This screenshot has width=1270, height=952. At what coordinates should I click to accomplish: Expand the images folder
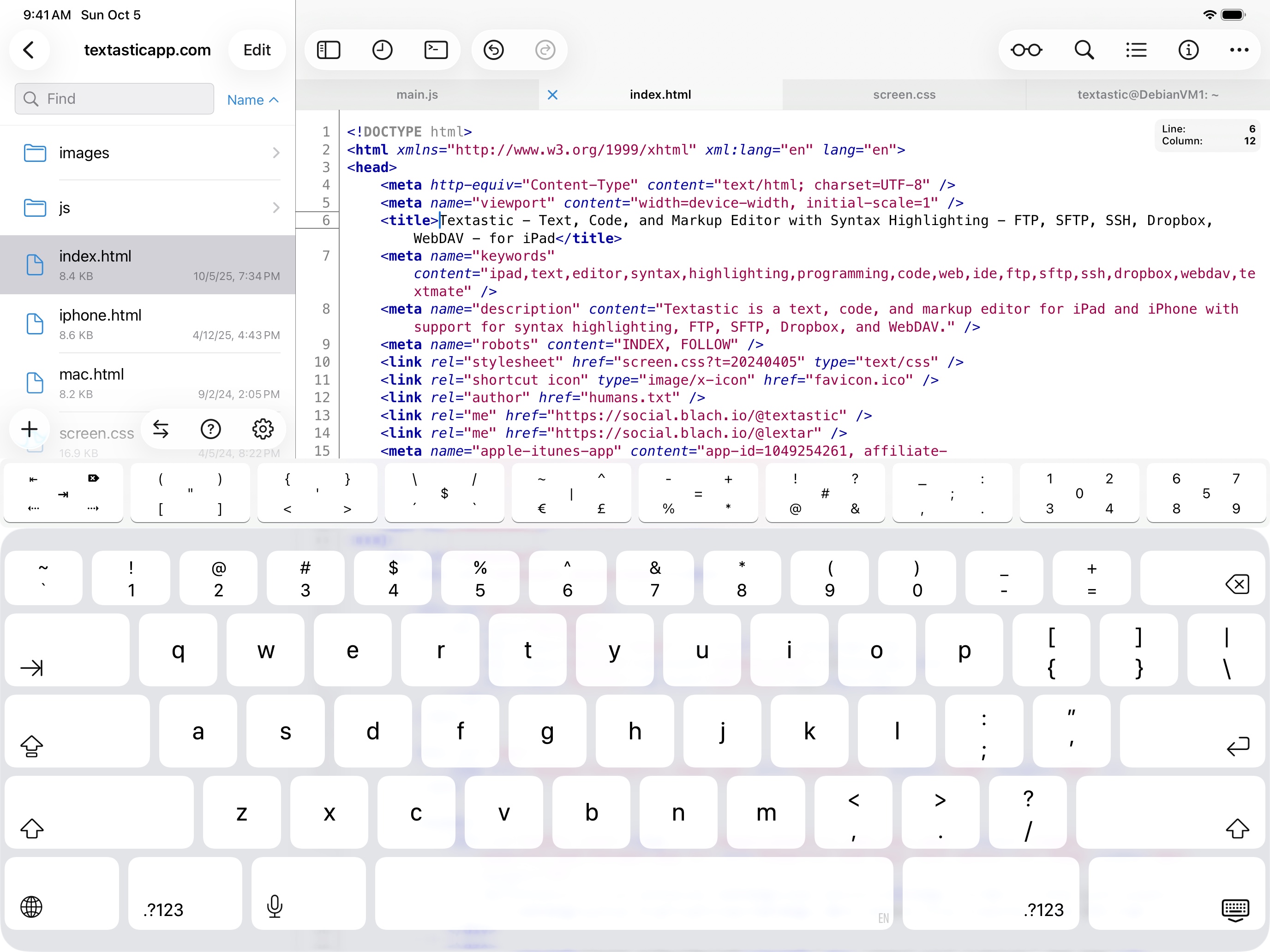[x=148, y=153]
